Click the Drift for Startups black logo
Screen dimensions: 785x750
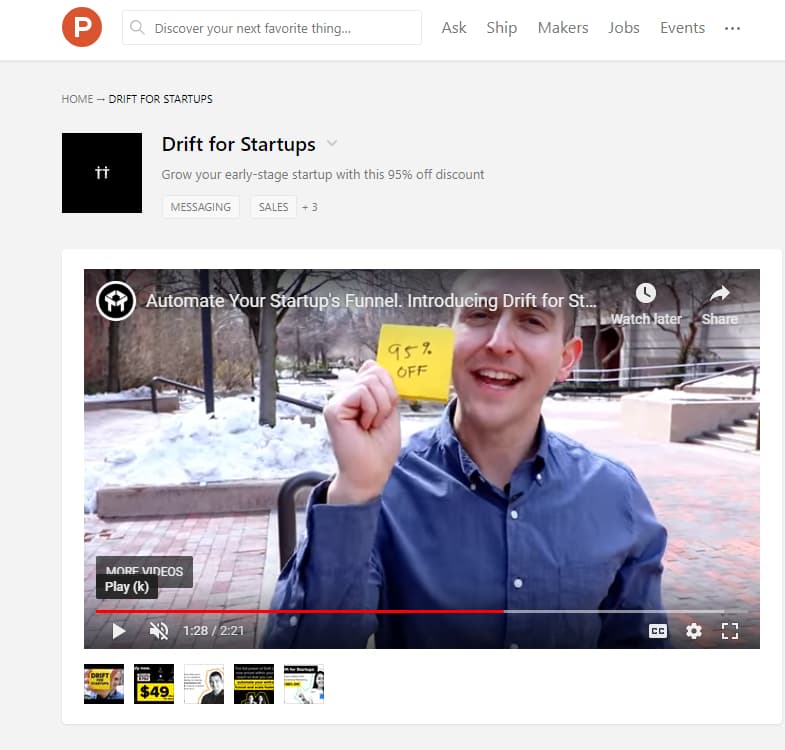(102, 173)
